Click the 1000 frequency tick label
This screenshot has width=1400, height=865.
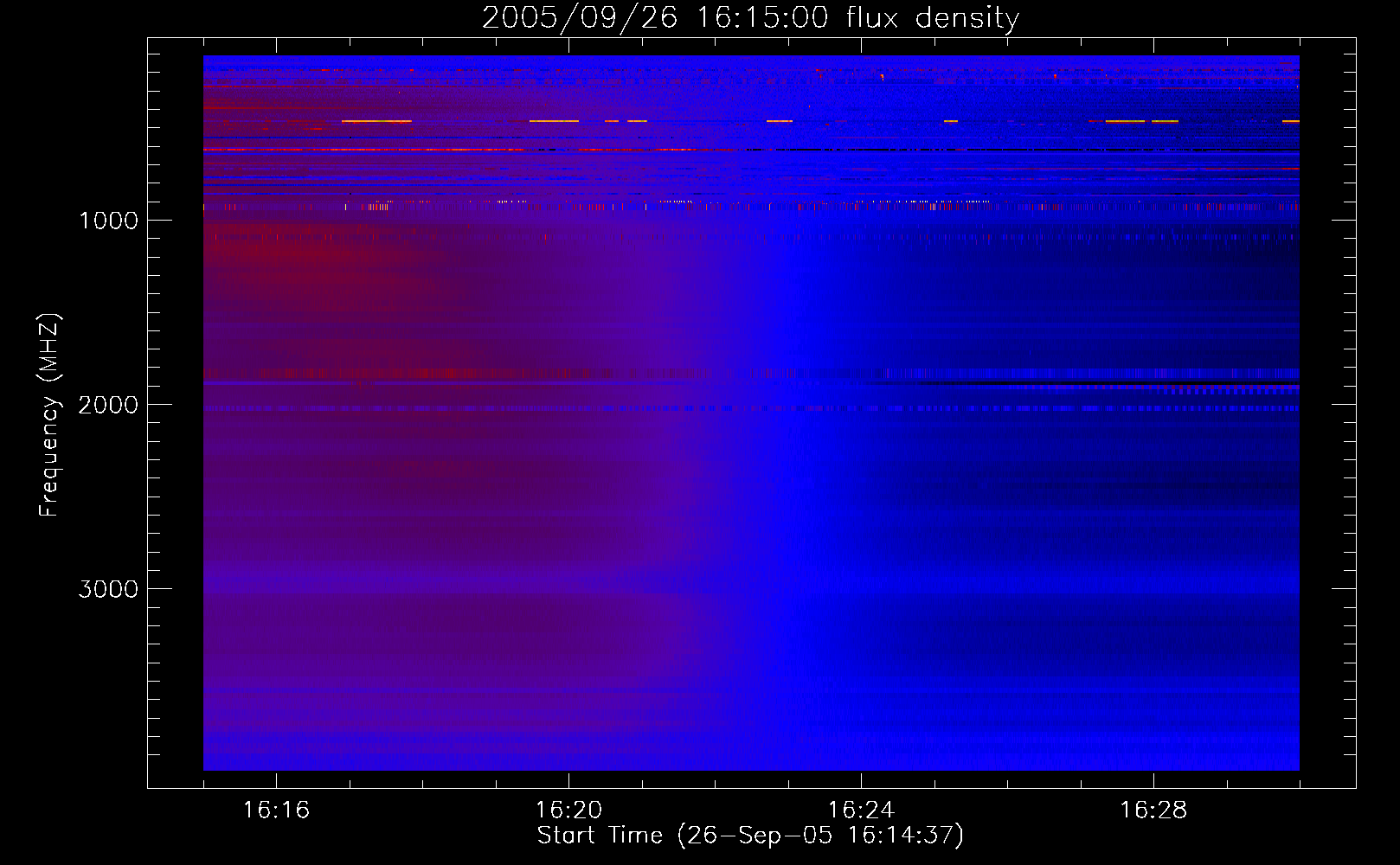[108, 221]
